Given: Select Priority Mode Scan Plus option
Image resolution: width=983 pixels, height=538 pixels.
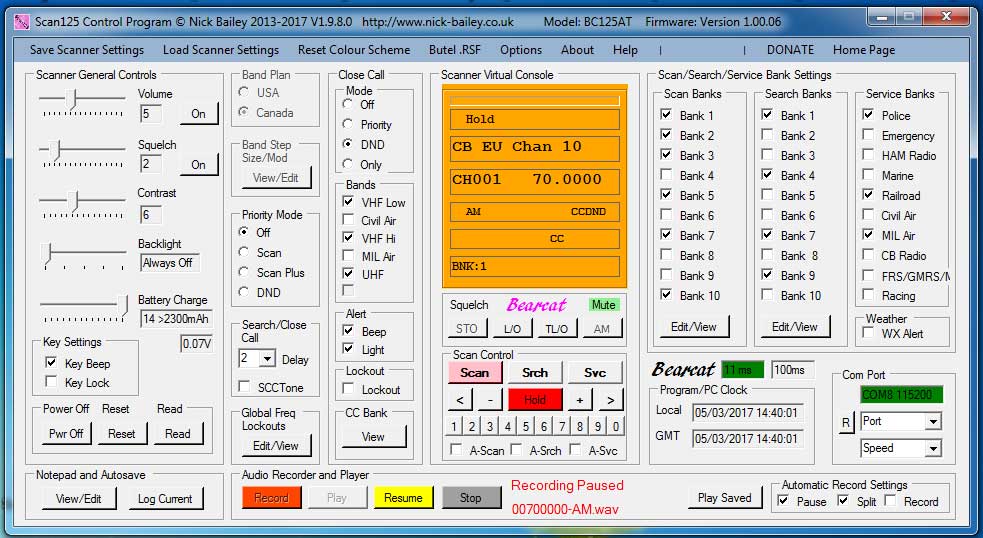Looking at the screenshot, I should coord(244,272).
